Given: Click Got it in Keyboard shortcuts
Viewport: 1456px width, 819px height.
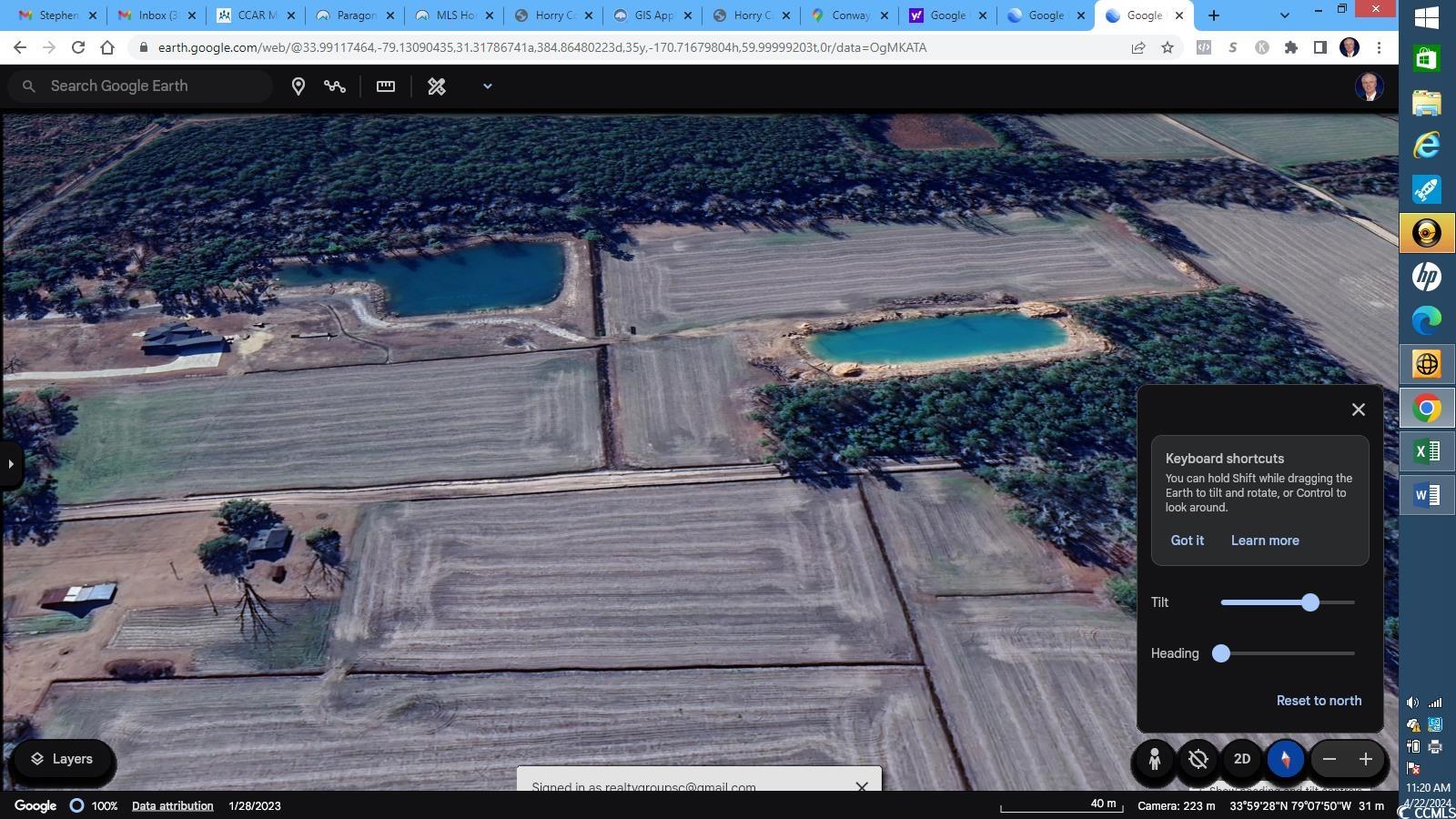Looking at the screenshot, I should click(x=1187, y=541).
